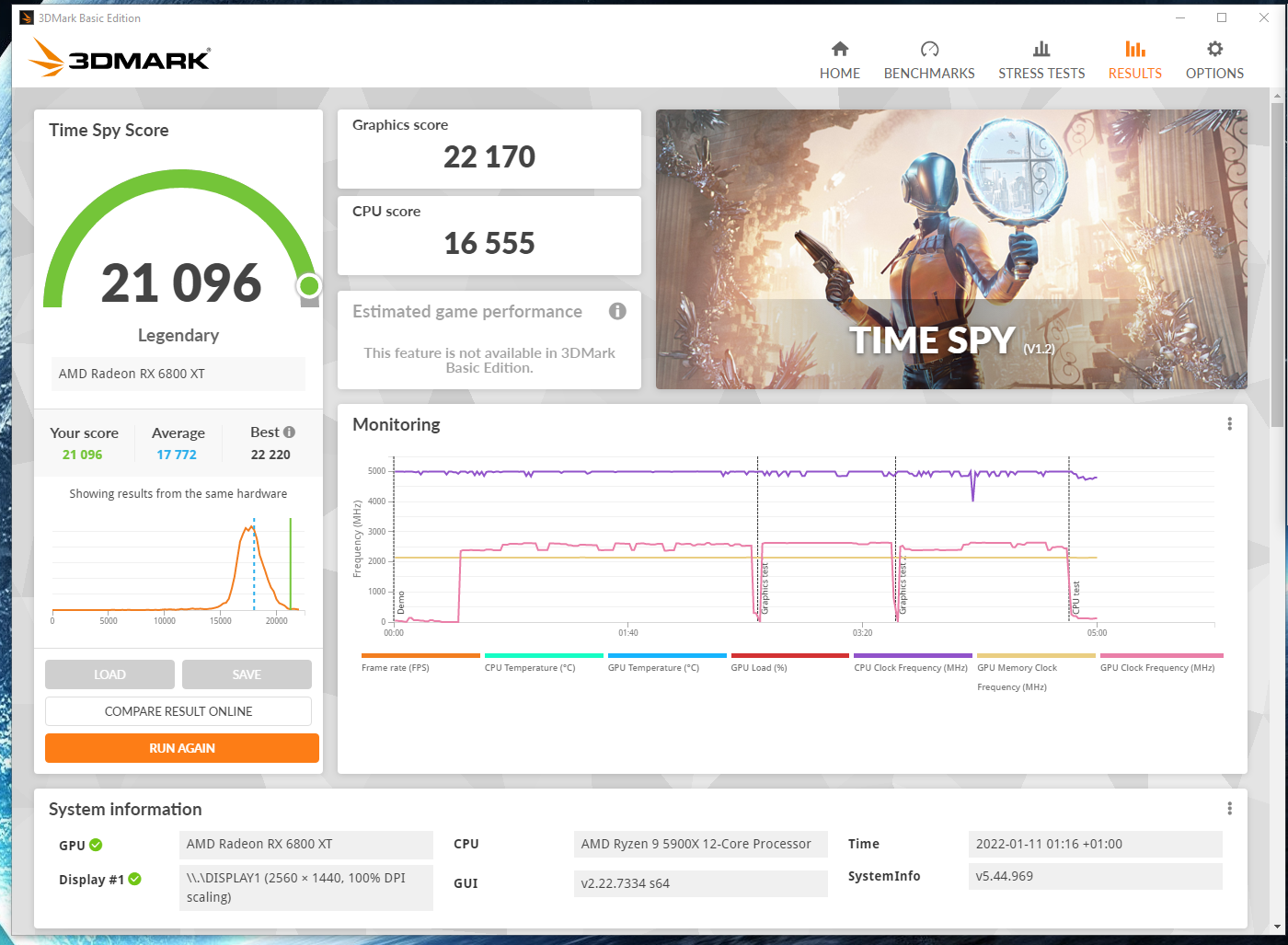Image resolution: width=1288 pixels, height=945 pixels.
Task: Click the Graphics score value 22 170
Action: 489,157
